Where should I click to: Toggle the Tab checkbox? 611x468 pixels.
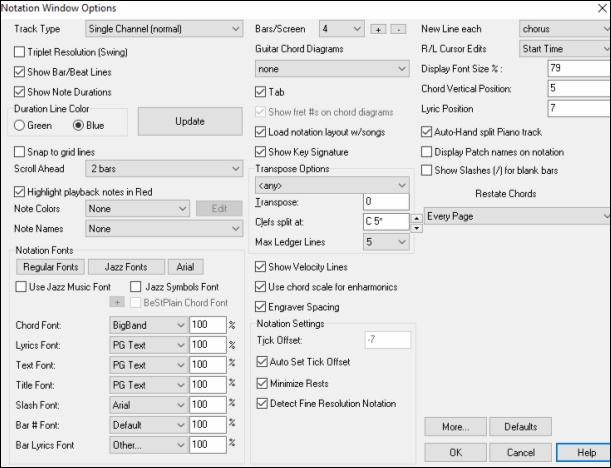click(261, 91)
